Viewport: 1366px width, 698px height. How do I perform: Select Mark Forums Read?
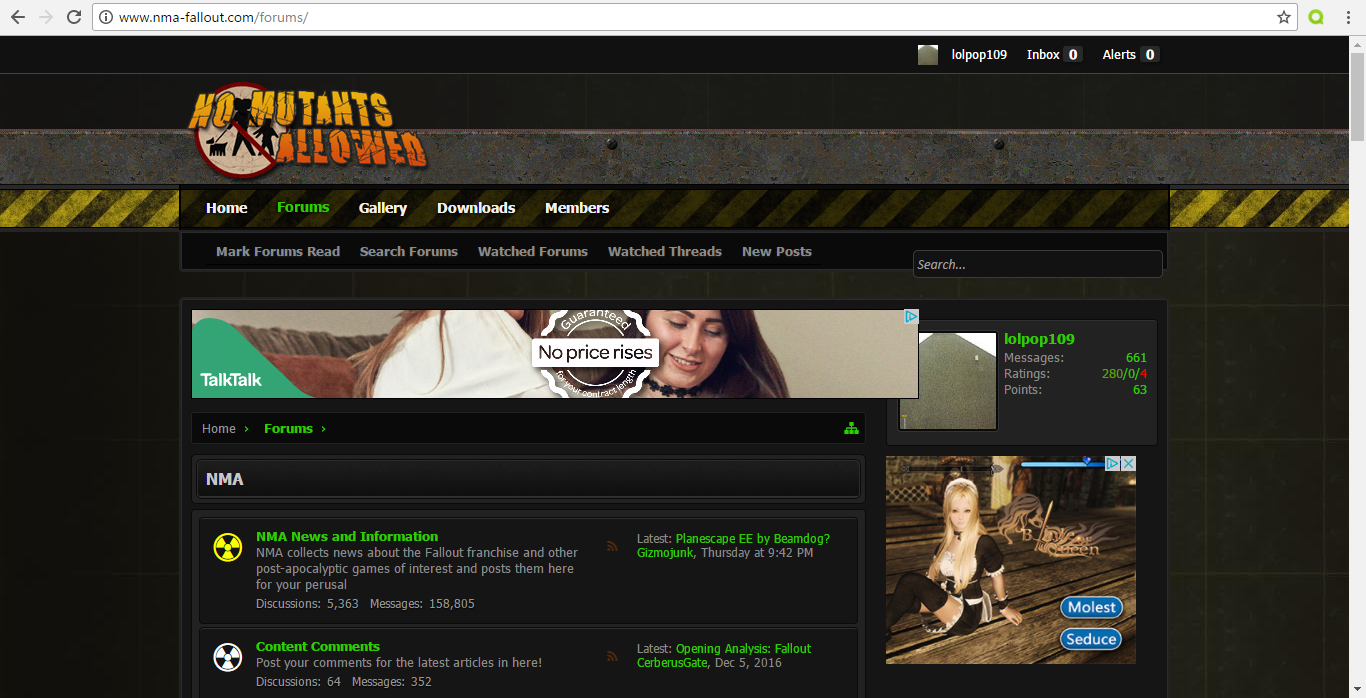pos(278,252)
